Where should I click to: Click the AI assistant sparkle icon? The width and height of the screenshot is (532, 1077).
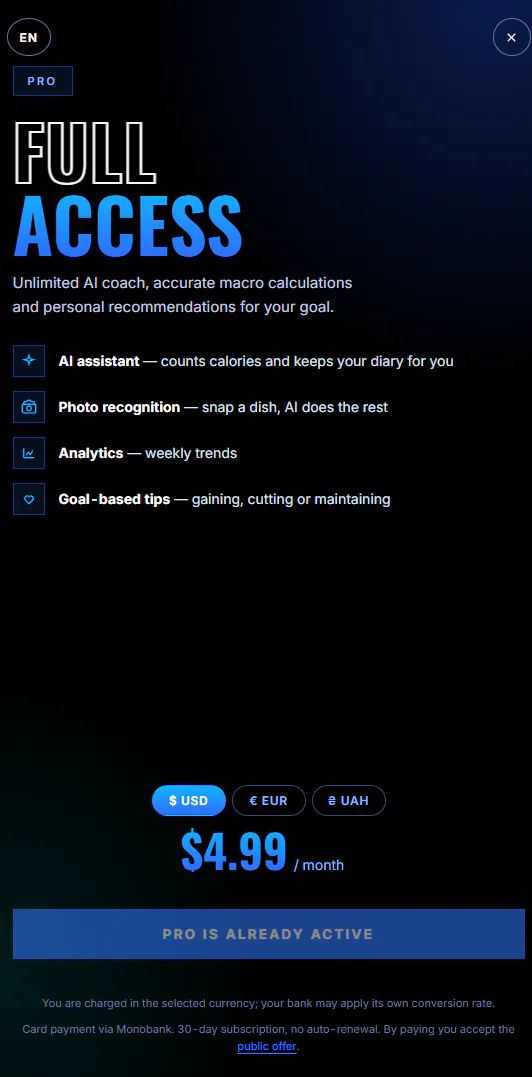click(29, 361)
